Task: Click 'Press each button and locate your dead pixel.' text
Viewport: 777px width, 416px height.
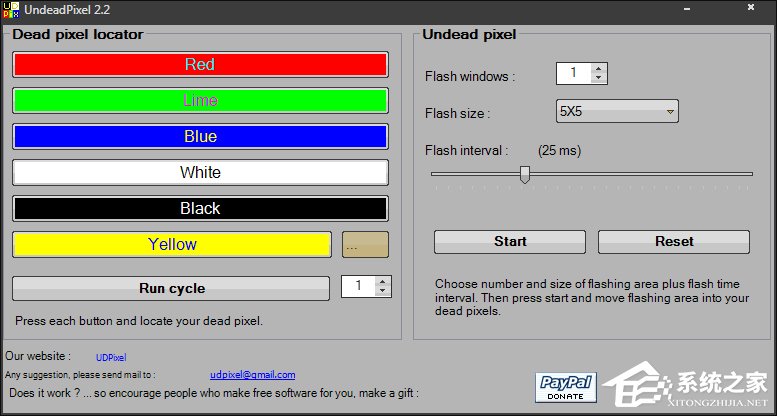Action: pyautogui.click(x=139, y=321)
